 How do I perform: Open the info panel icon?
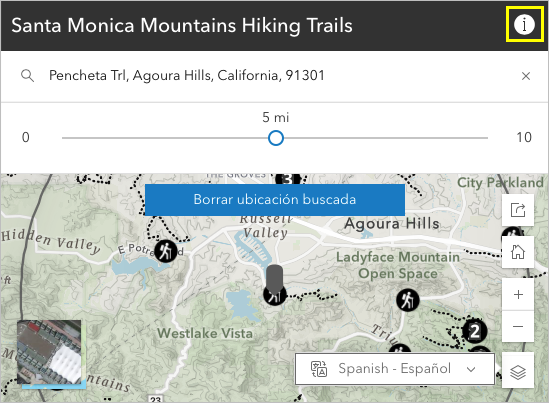524,25
